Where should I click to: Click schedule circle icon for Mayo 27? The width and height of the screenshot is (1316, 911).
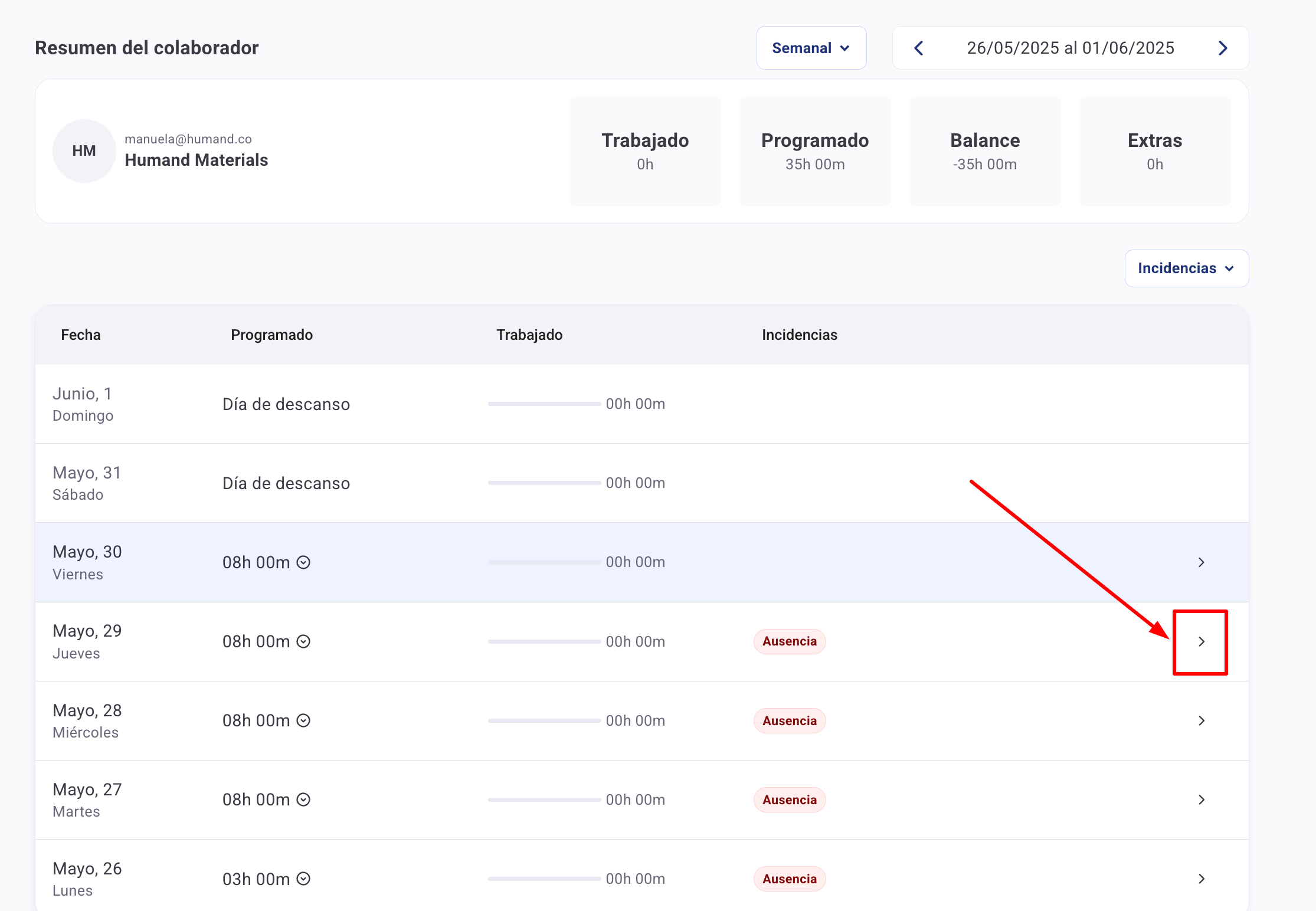coord(303,799)
